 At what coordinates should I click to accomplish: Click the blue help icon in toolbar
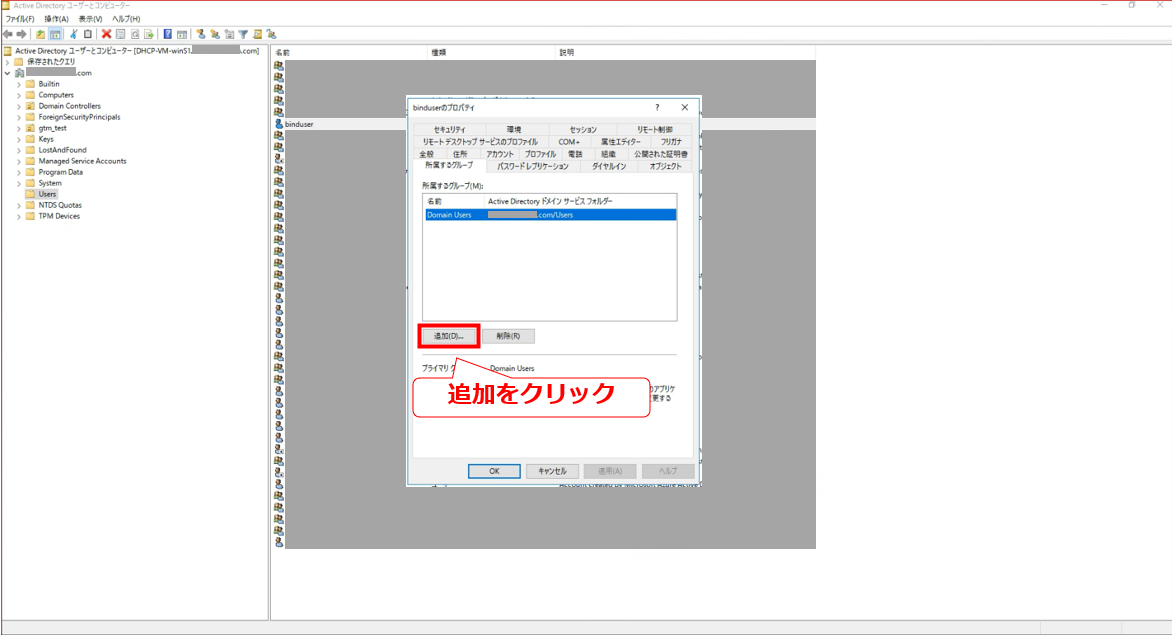[167, 34]
